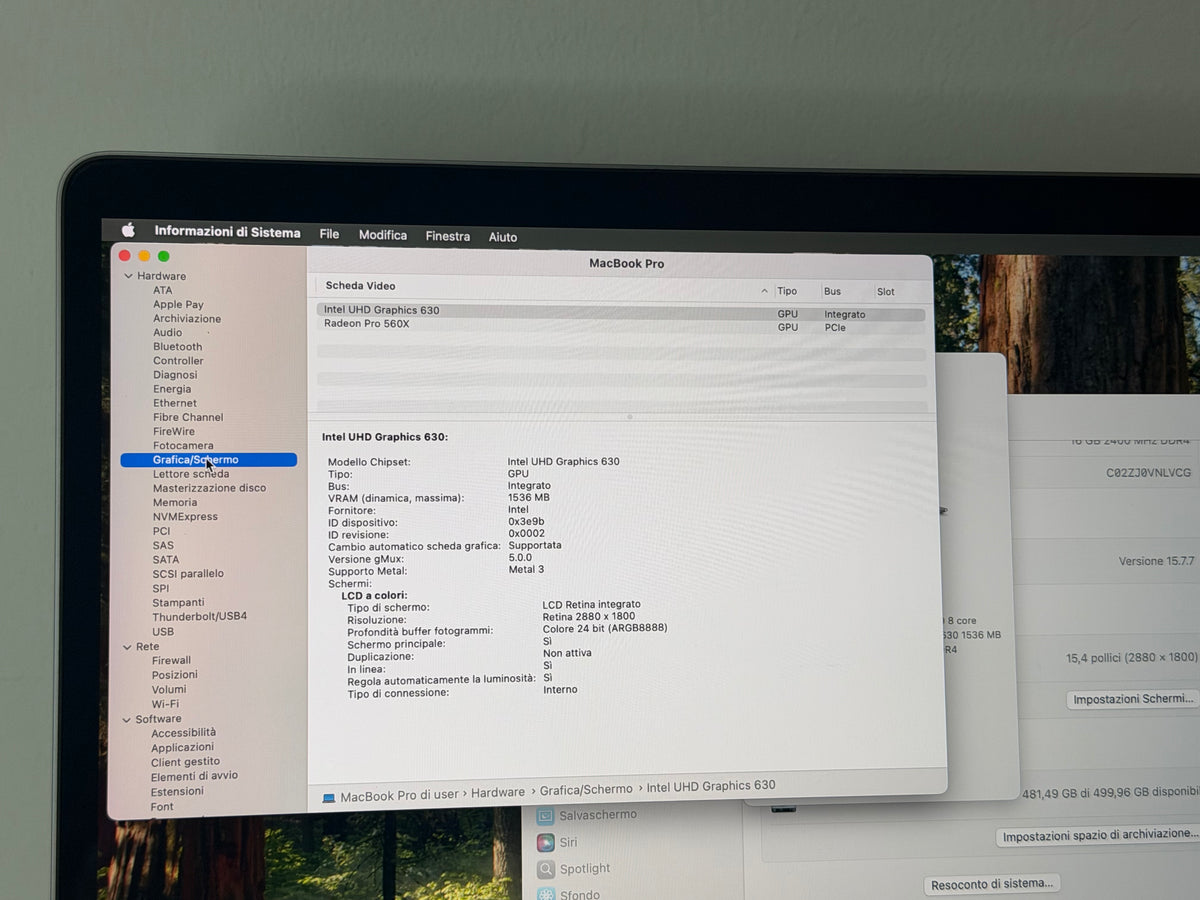Image resolution: width=1200 pixels, height=900 pixels.
Task: Select Firewall under Rete
Action: [171, 660]
